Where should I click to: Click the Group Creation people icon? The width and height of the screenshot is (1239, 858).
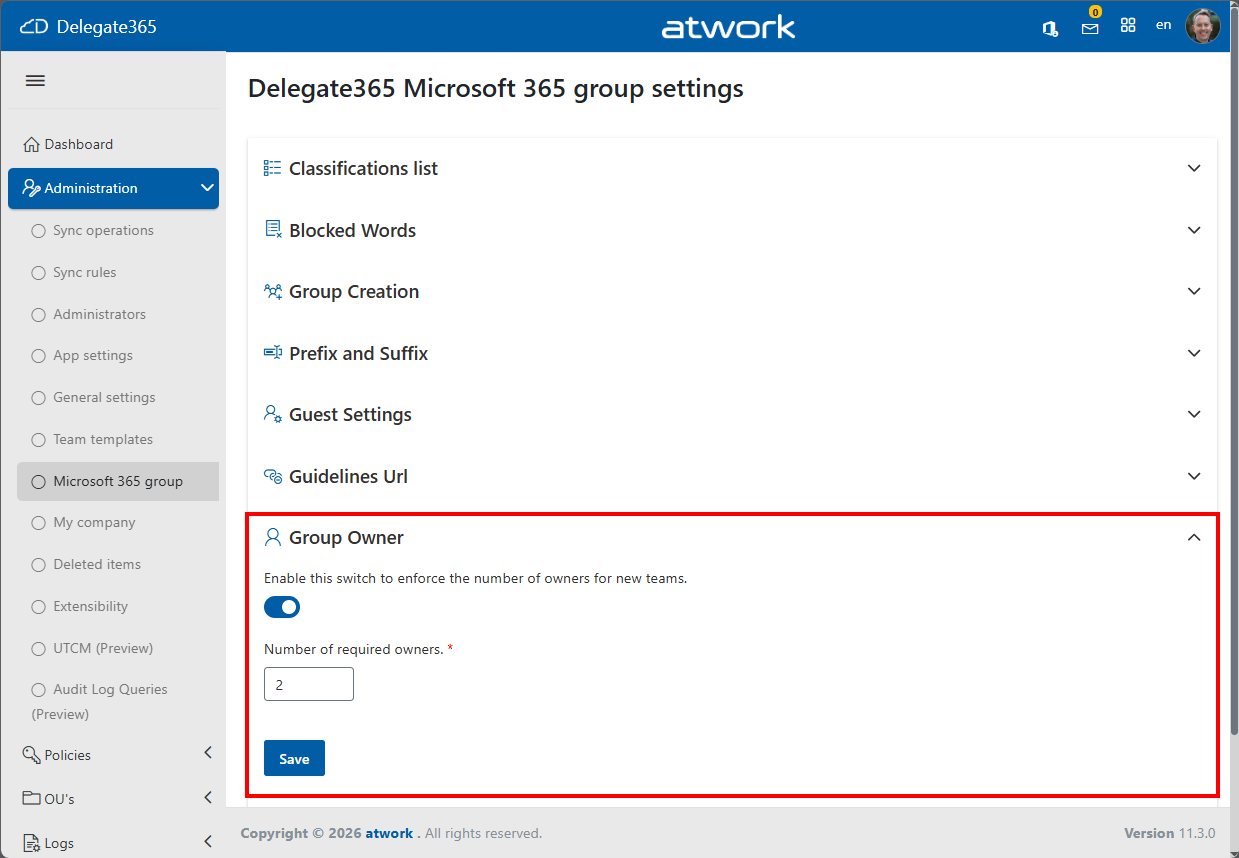272,291
